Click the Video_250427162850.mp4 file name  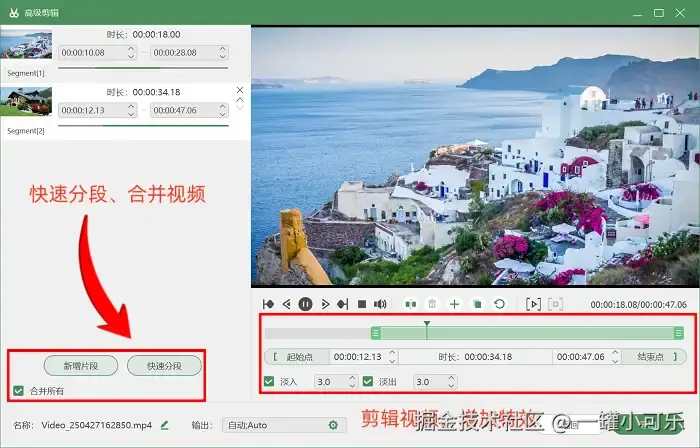tap(97, 425)
